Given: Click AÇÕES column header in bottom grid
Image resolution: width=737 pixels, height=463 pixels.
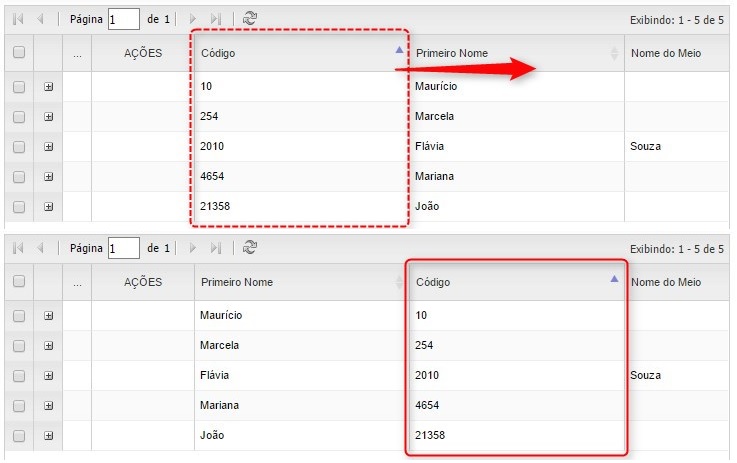Looking at the screenshot, I should coord(143,282).
